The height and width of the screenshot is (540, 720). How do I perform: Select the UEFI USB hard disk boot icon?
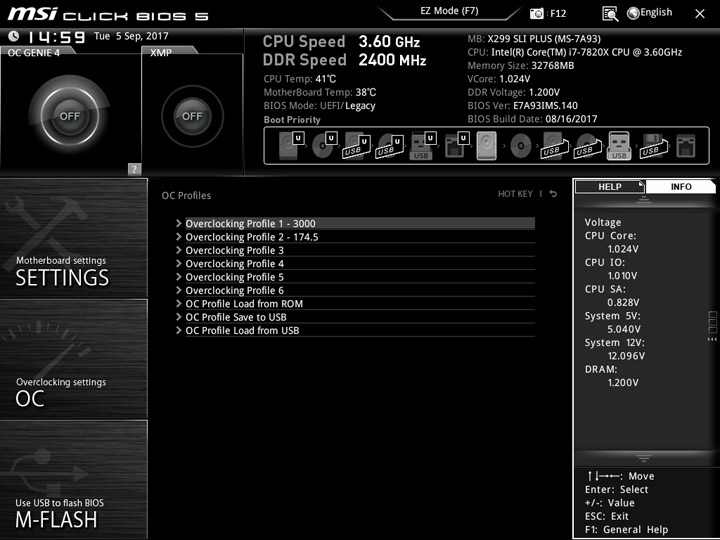[357, 146]
